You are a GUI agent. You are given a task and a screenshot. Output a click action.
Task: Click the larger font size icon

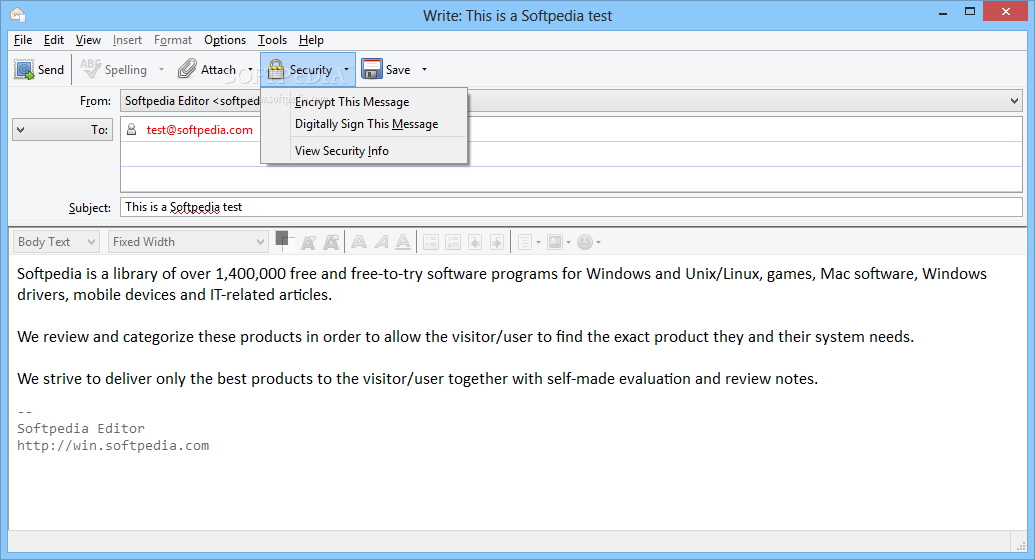(331, 242)
